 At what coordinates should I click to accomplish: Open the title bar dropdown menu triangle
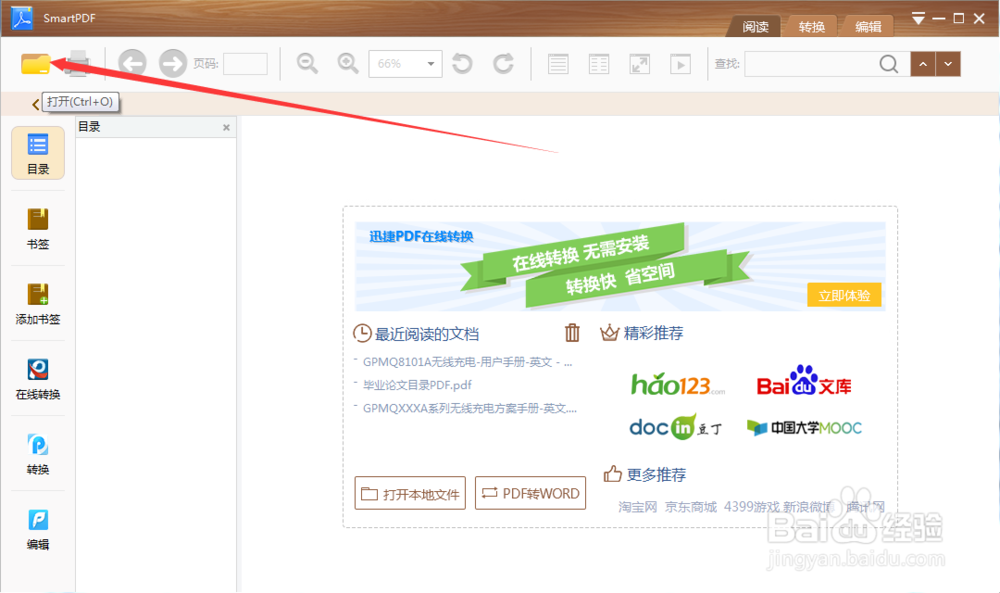(x=918, y=18)
